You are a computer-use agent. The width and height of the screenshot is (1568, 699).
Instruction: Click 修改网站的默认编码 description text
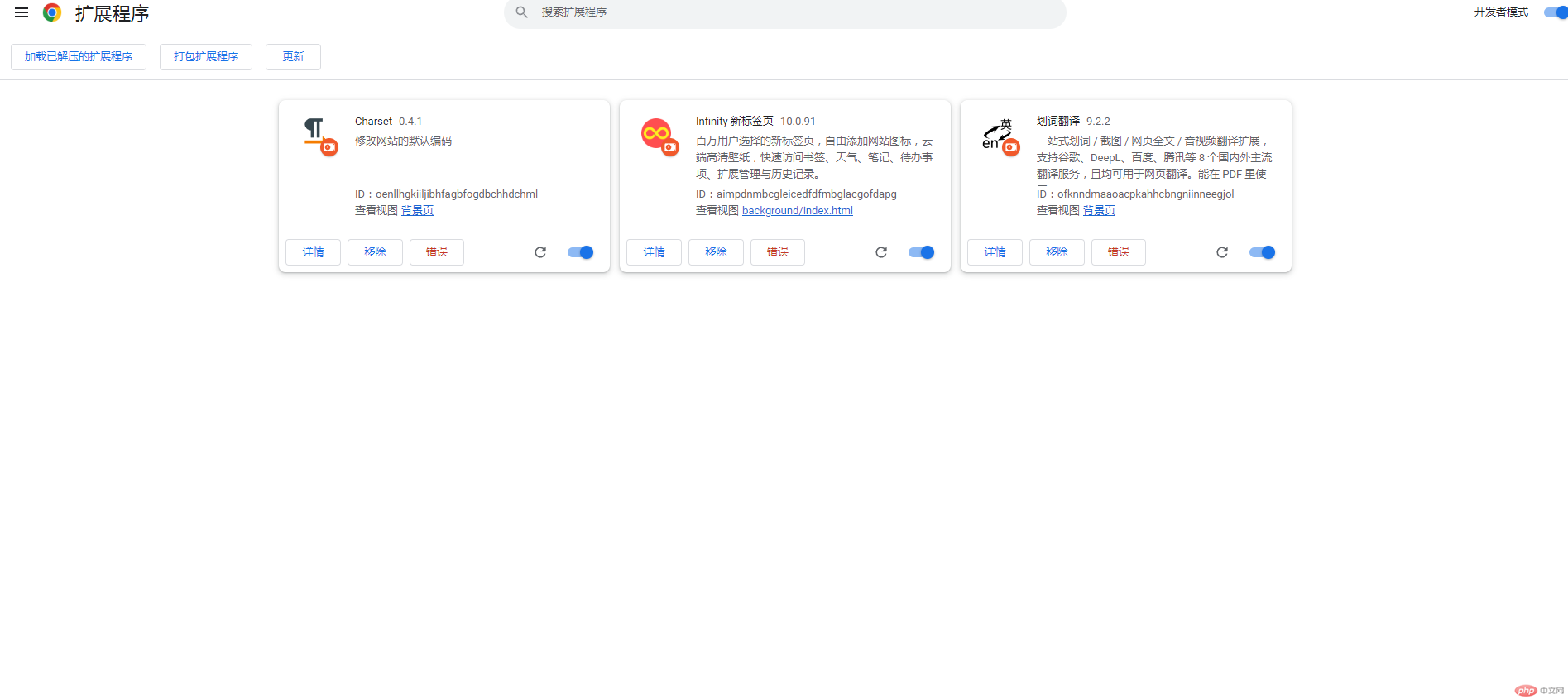403,141
